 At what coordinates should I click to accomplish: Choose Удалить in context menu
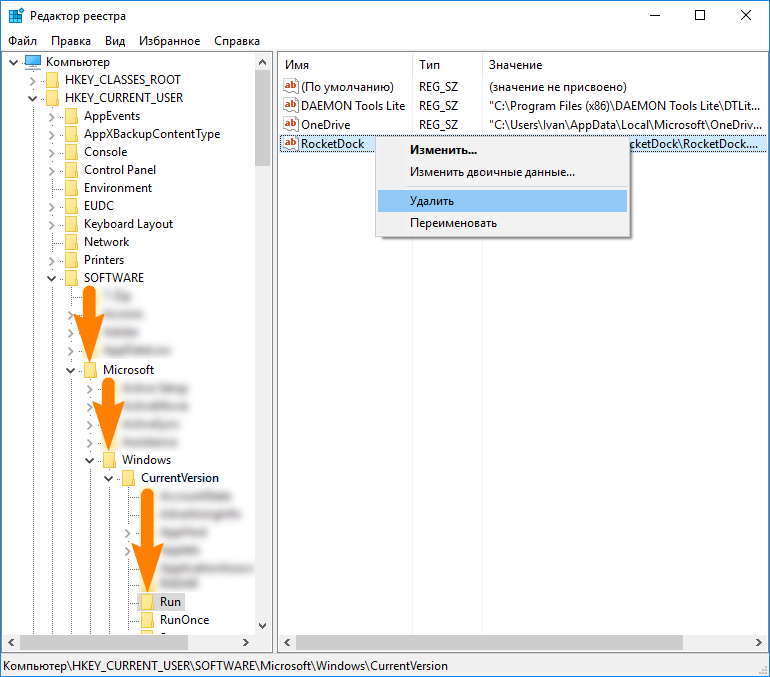(x=502, y=201)
